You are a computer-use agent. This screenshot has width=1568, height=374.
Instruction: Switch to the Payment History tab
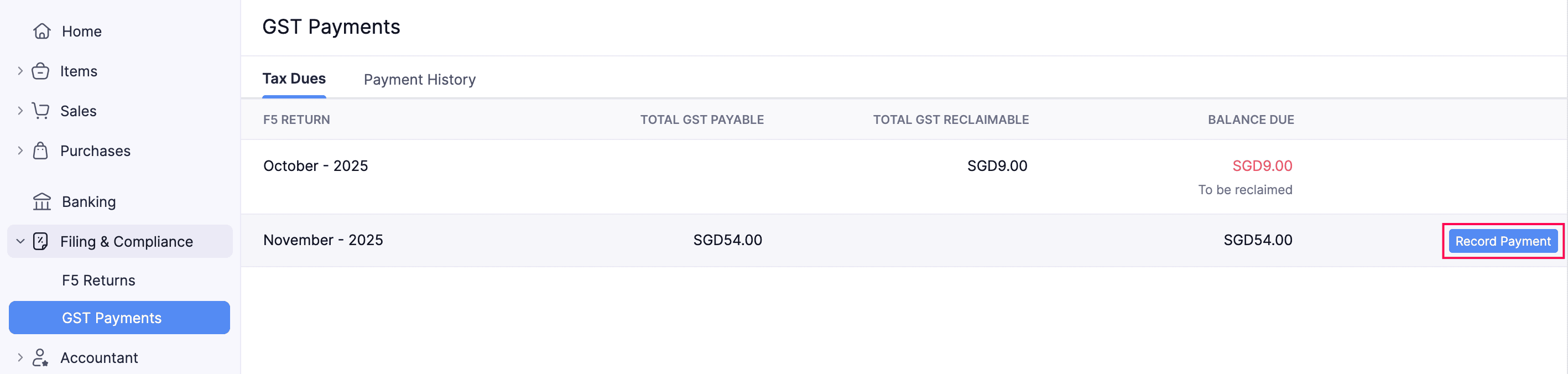[x=419, y=79]
